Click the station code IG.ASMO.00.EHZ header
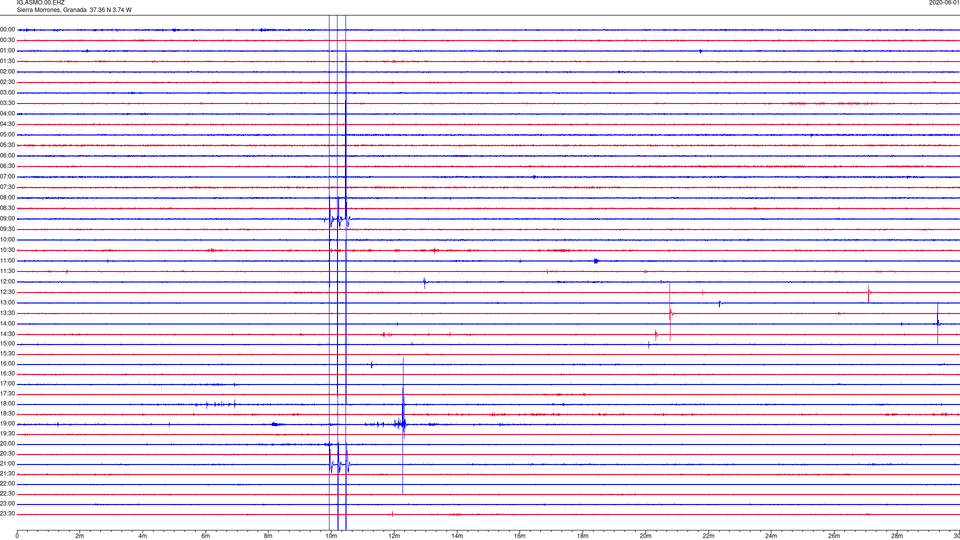Viewport: 960px width, 540px height. pyautogui.click(x=40, y=2)
